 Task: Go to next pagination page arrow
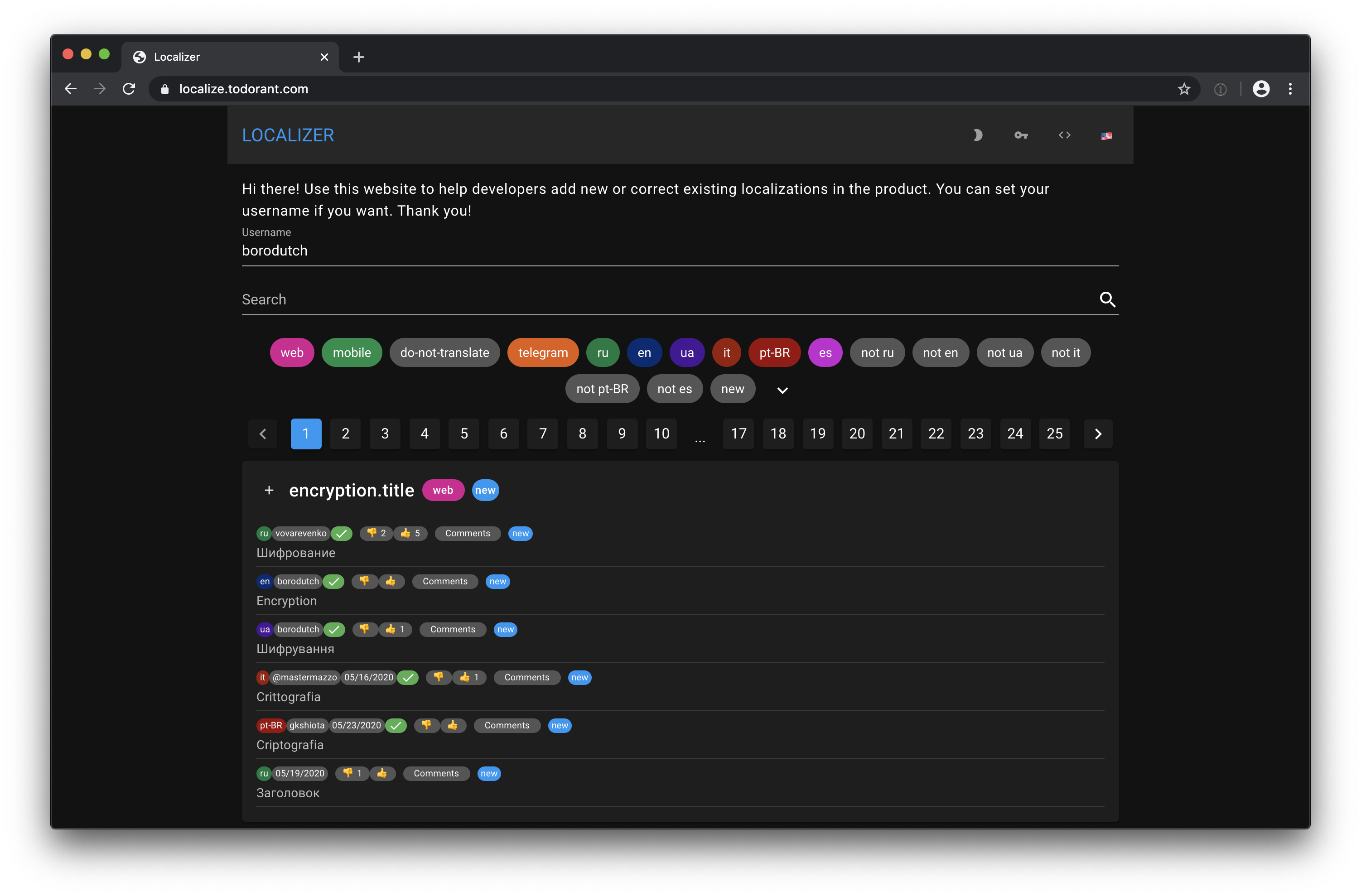(1097, 434)
